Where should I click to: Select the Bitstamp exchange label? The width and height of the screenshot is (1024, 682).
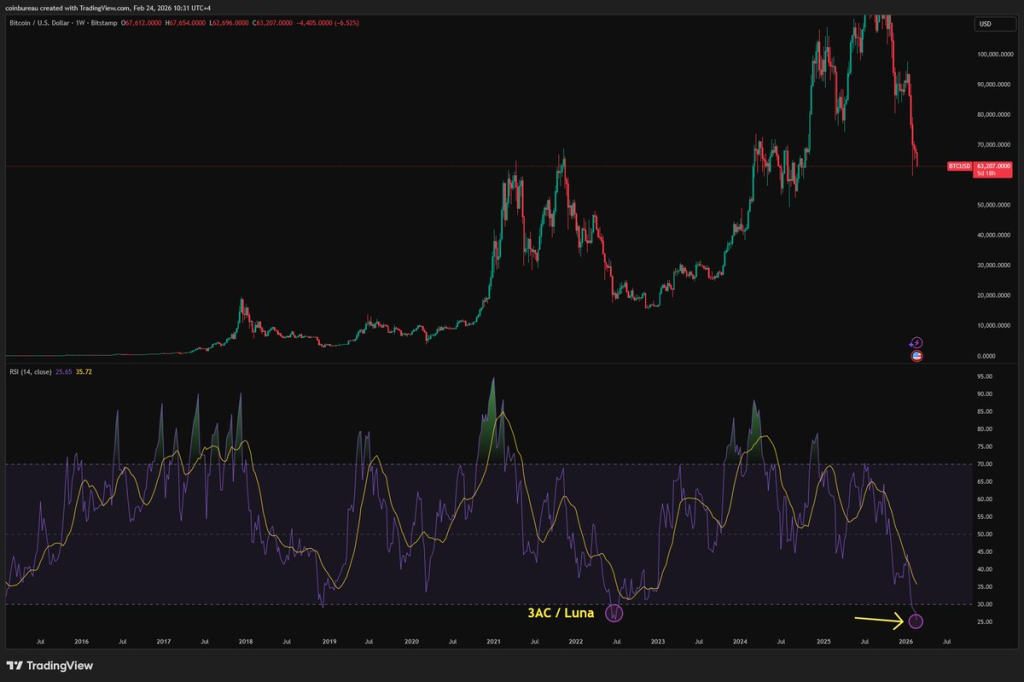click(x=102, y=22)
